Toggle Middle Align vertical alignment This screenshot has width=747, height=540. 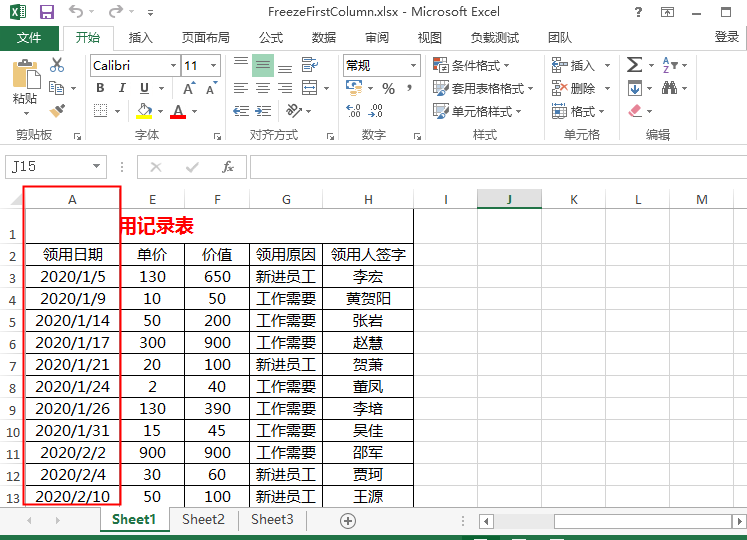click(263, 65)
